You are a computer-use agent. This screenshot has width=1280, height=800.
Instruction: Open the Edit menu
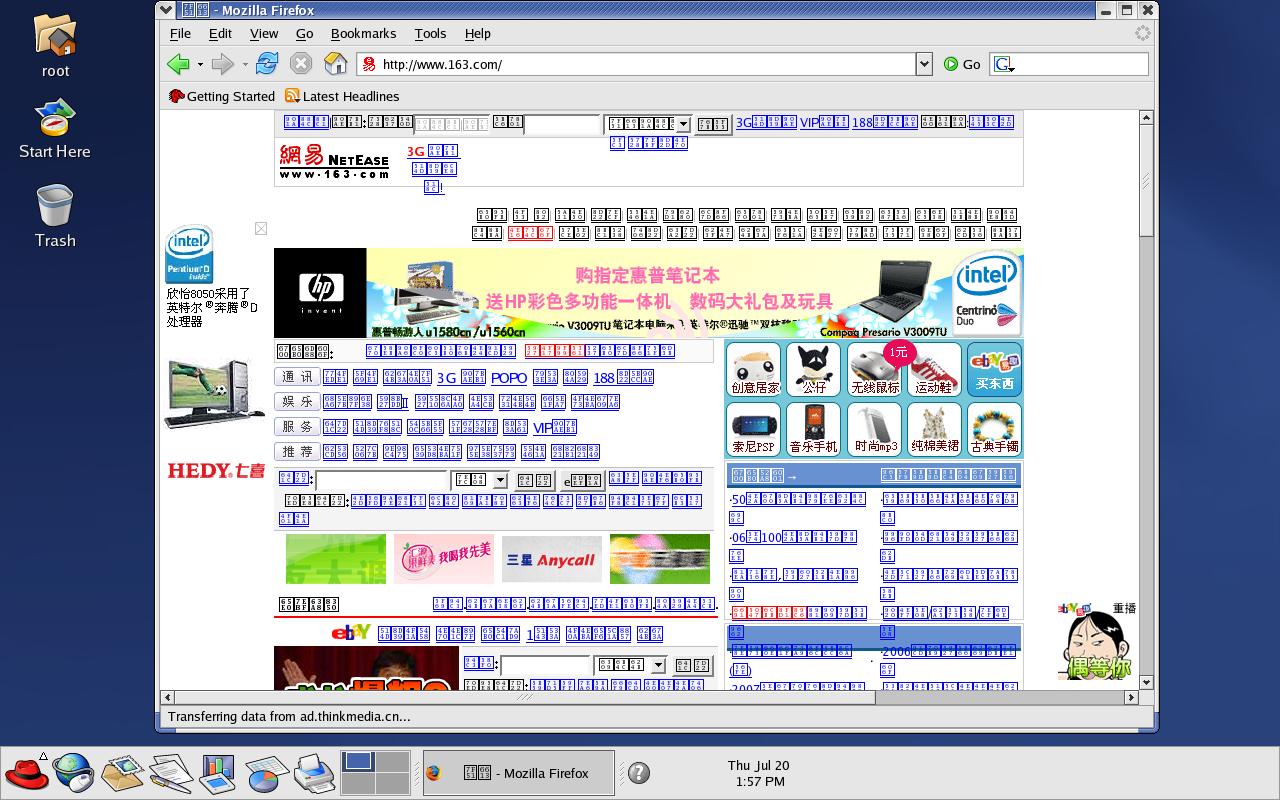[220, 33]
